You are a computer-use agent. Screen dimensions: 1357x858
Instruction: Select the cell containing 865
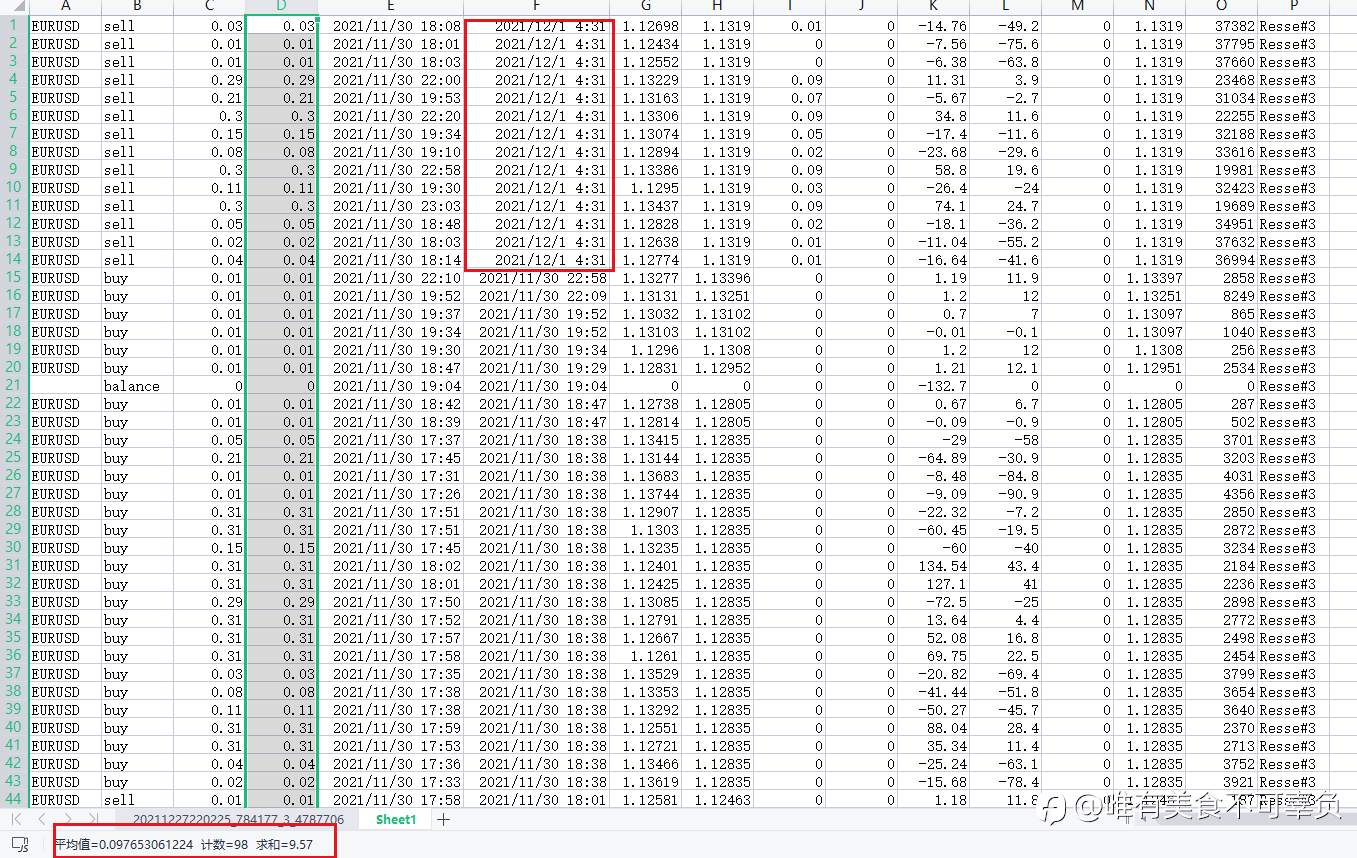coord(1222,314)
